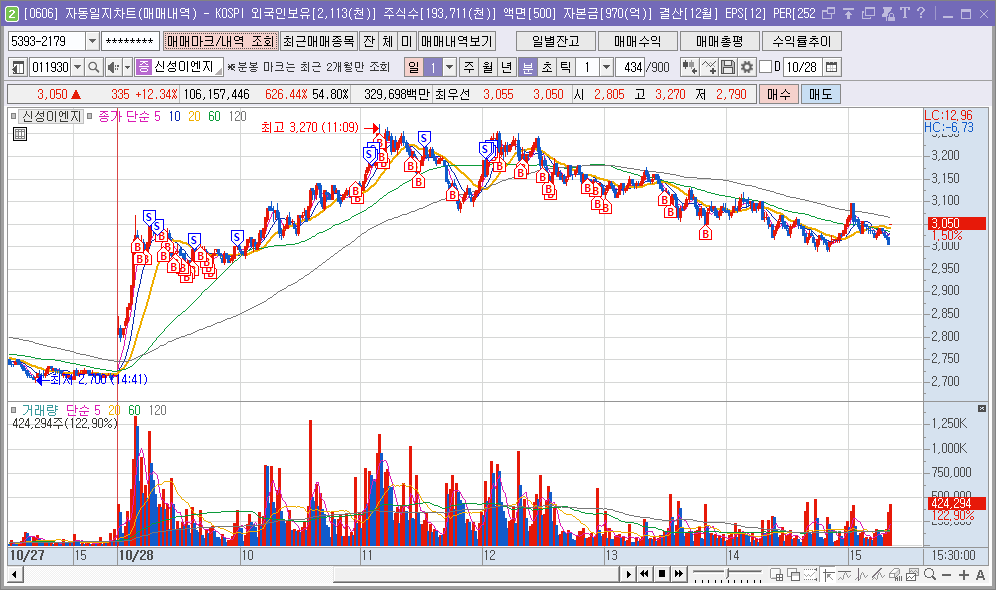Click the stock search magnifier icon
Image resolution: width=996 pixels, height=590 pixels.
(x=93, y=67)
